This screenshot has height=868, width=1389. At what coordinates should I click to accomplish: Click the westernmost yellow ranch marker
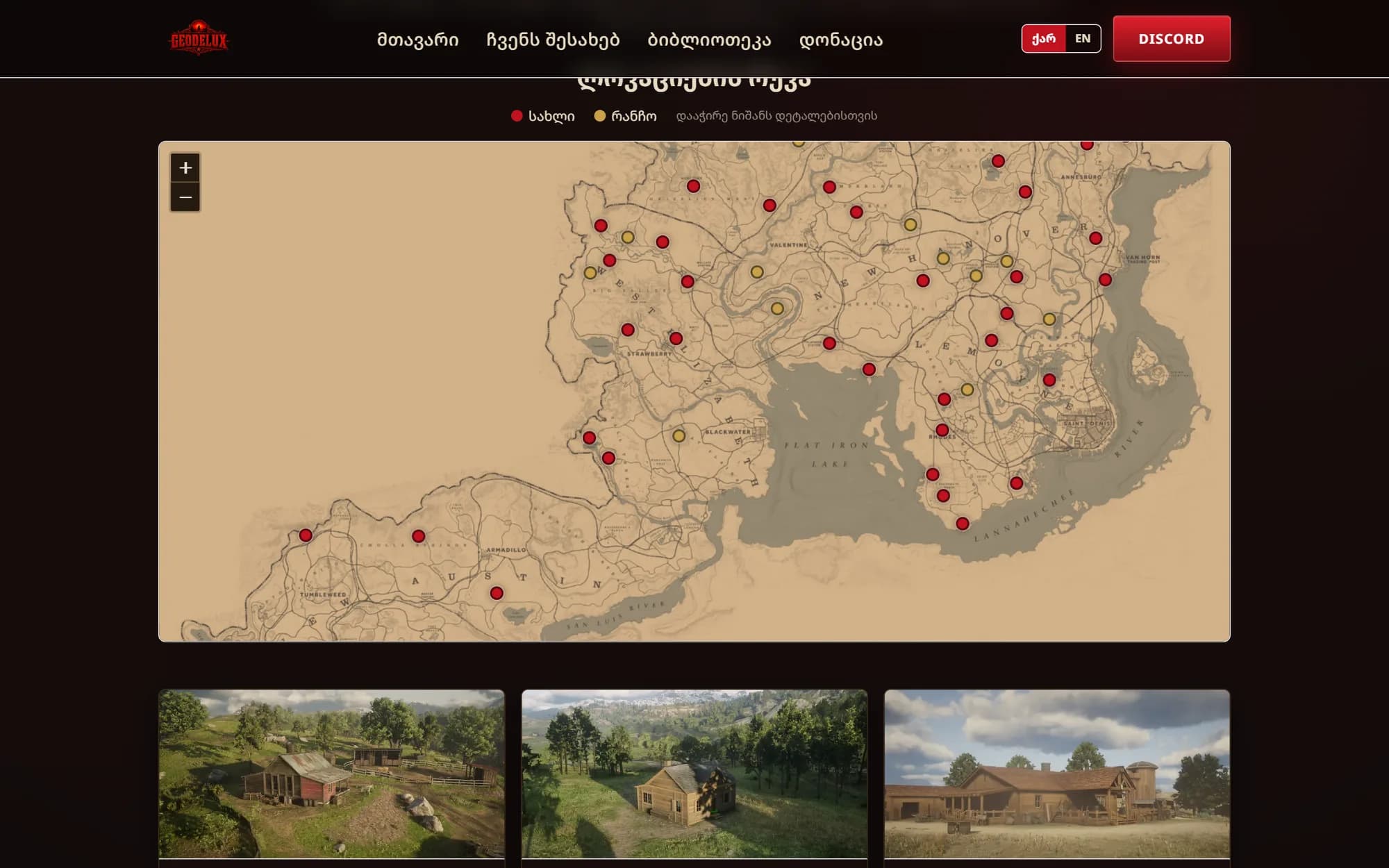click(590, 273)
